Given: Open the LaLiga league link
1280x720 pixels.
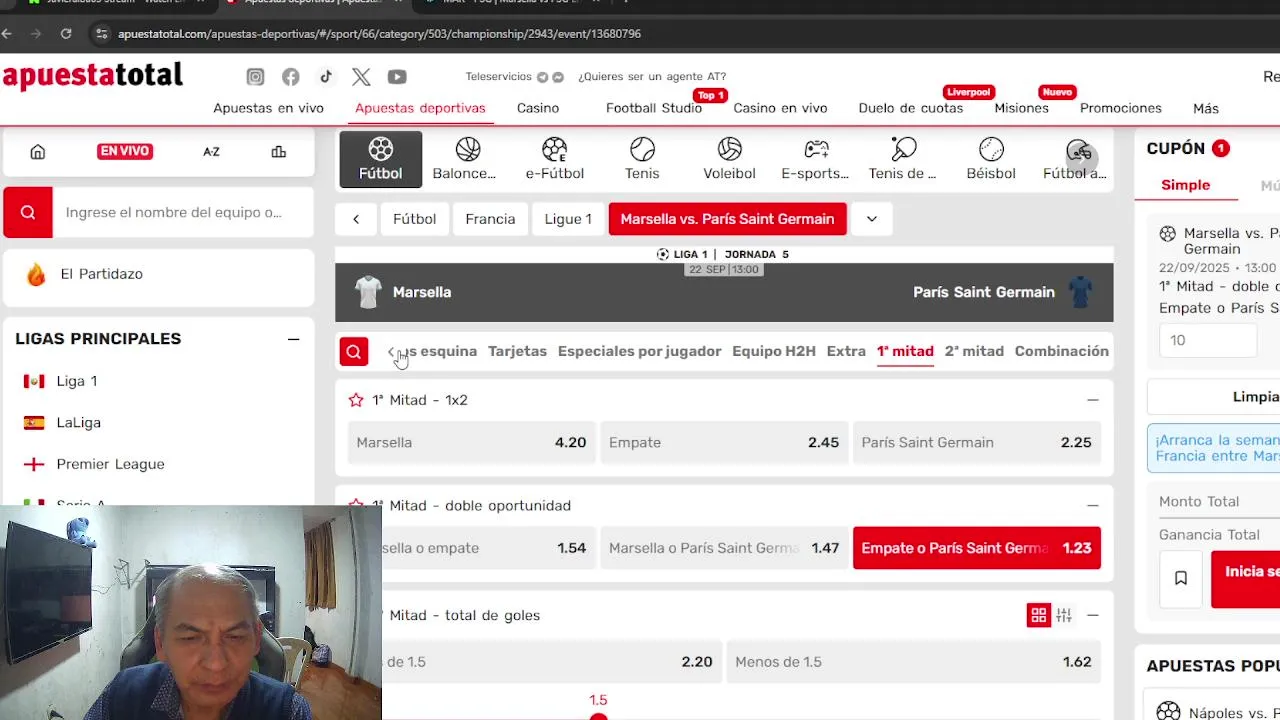Looking at the screenshot, I should coord(79,423).
